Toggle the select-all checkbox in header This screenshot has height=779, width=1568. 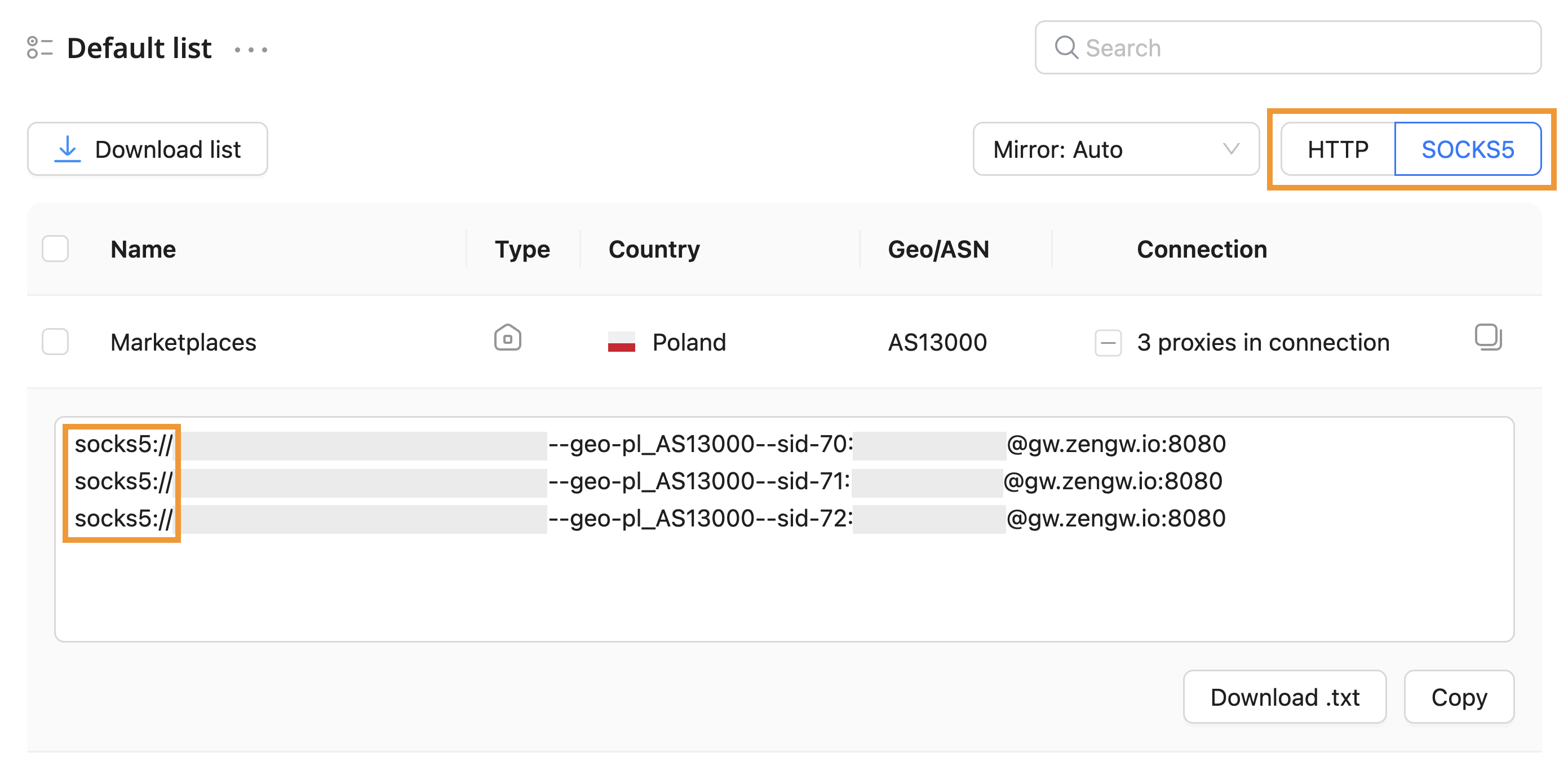pyautogui.click(x=55, y=249)
